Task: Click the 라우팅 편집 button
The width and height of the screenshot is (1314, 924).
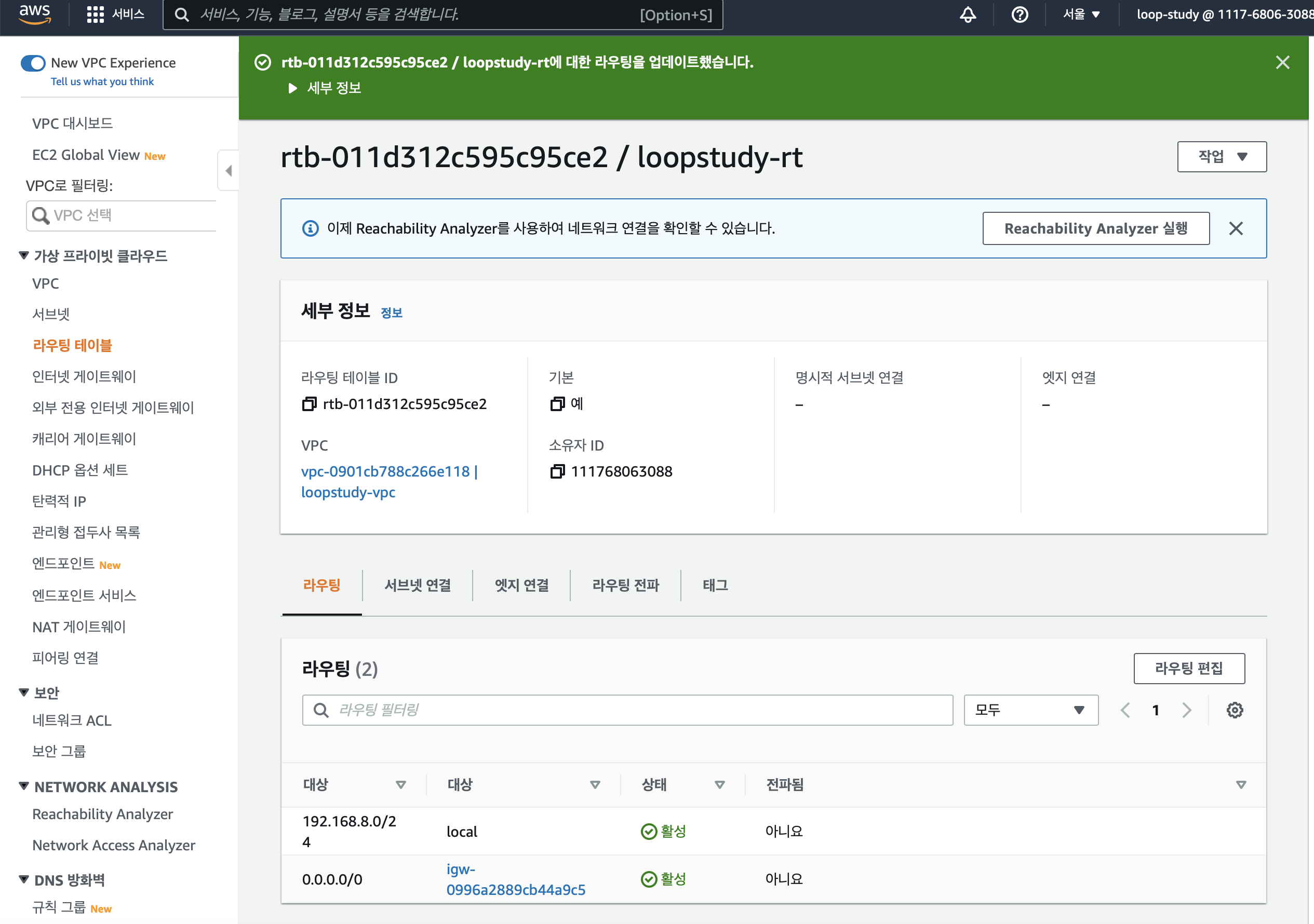Action: point(1189,668)
